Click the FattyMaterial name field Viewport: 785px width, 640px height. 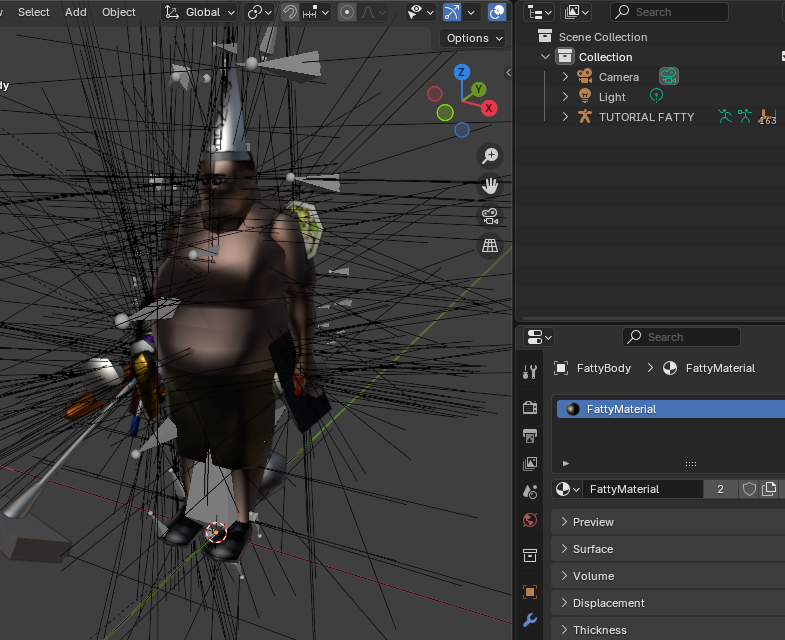click(643, 489)
